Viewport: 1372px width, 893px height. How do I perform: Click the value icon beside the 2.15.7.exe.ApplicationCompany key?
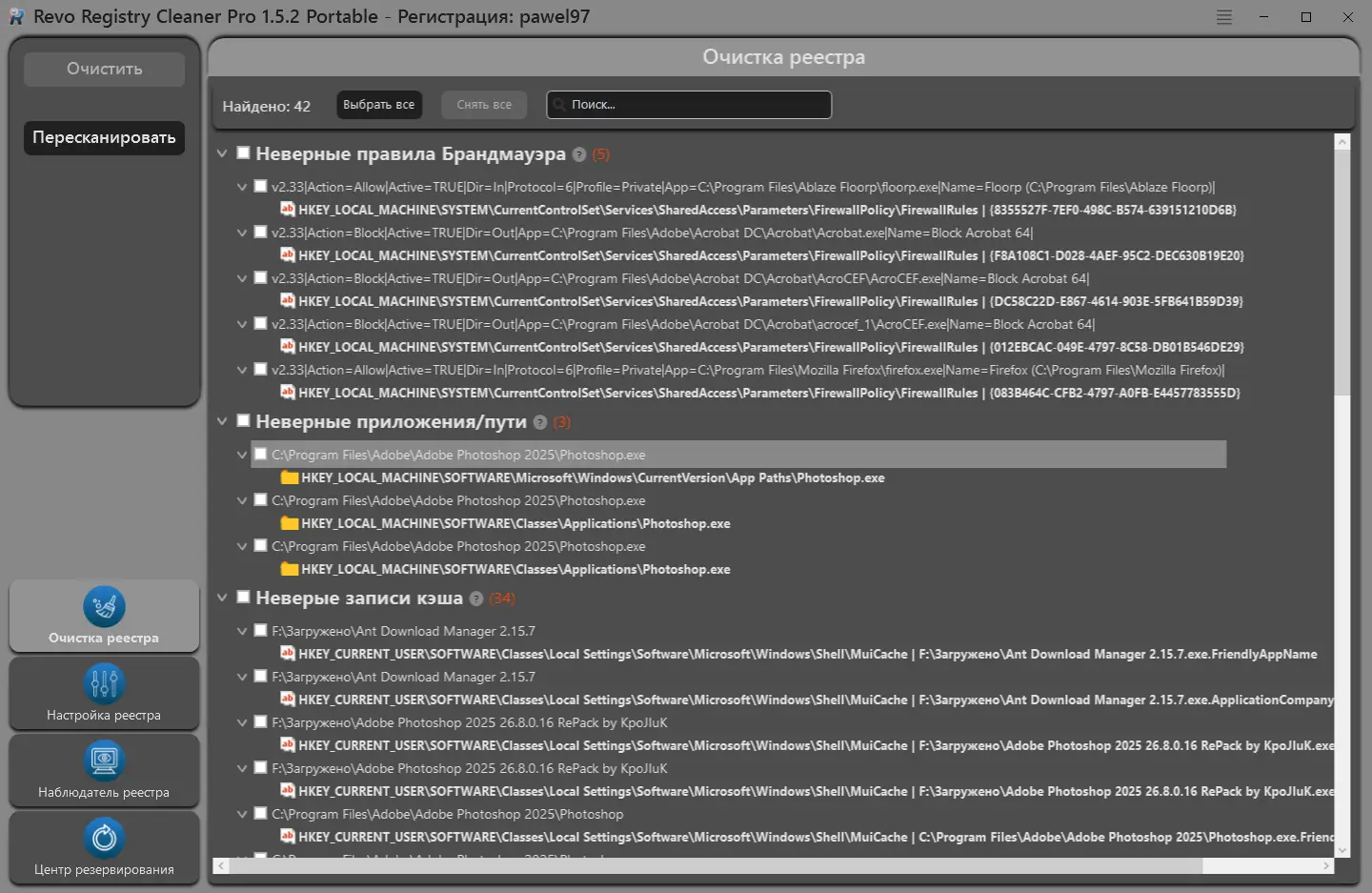pyautogui.click(x=287, y=699)
